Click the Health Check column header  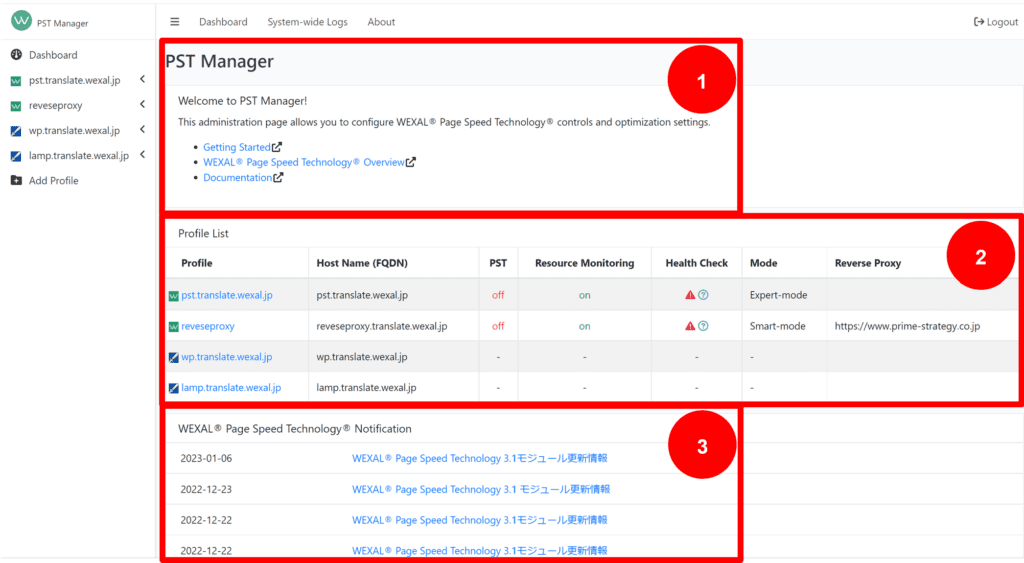click(x=696, y=263)
